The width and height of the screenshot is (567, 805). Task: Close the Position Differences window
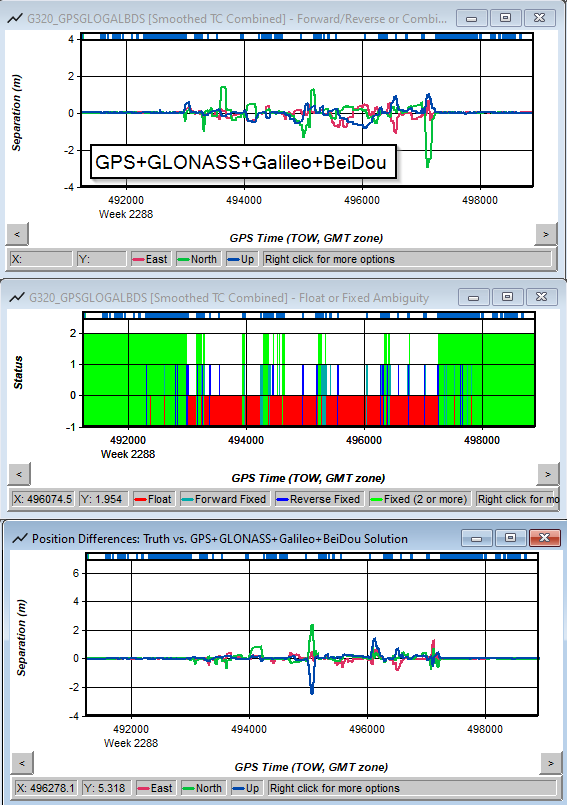[x=545, y=538]
